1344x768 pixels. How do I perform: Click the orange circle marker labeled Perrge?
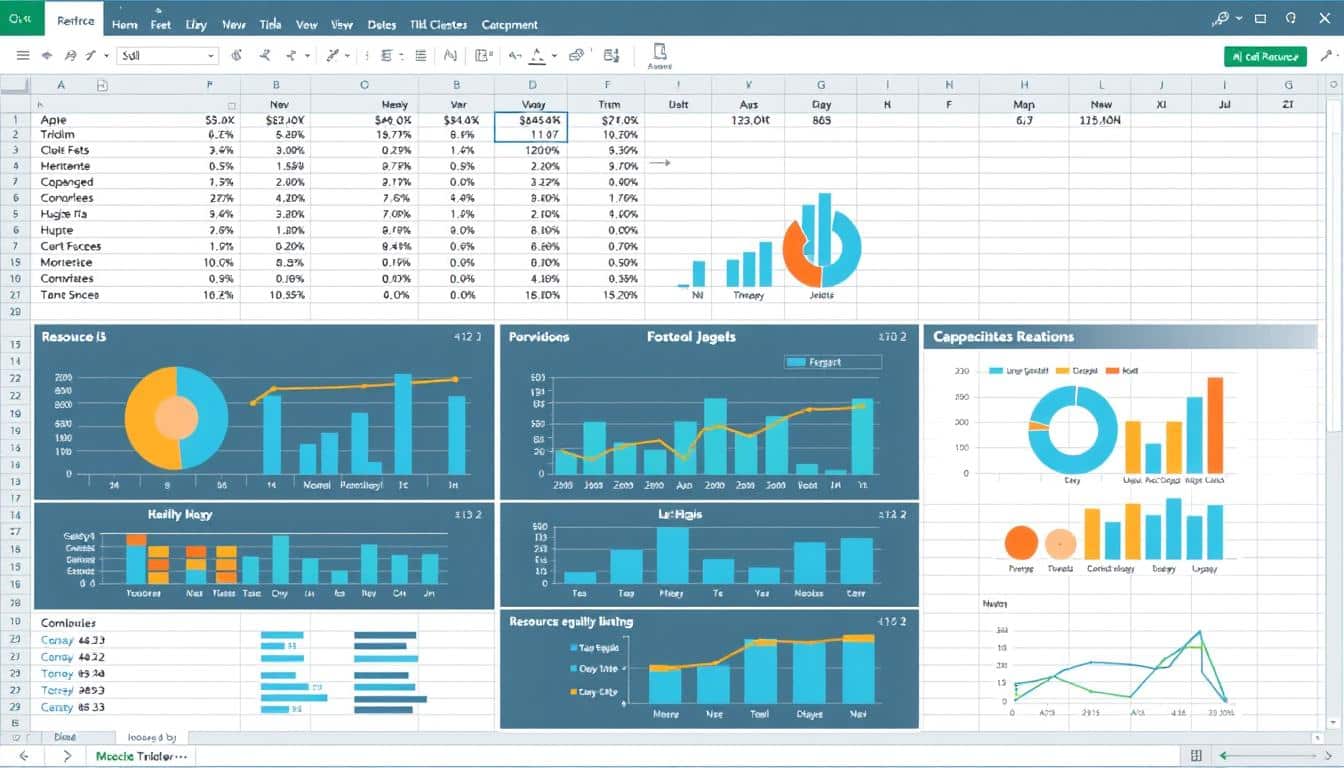coord(1021,542)
